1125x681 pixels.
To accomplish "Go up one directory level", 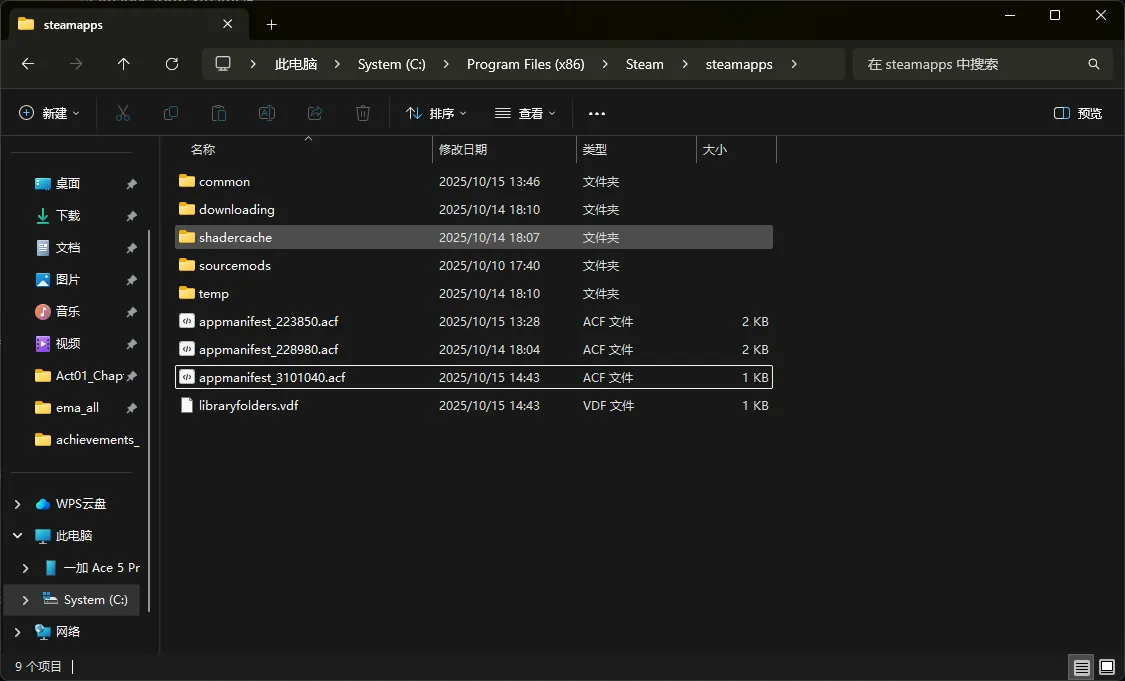I will (124, 64).
